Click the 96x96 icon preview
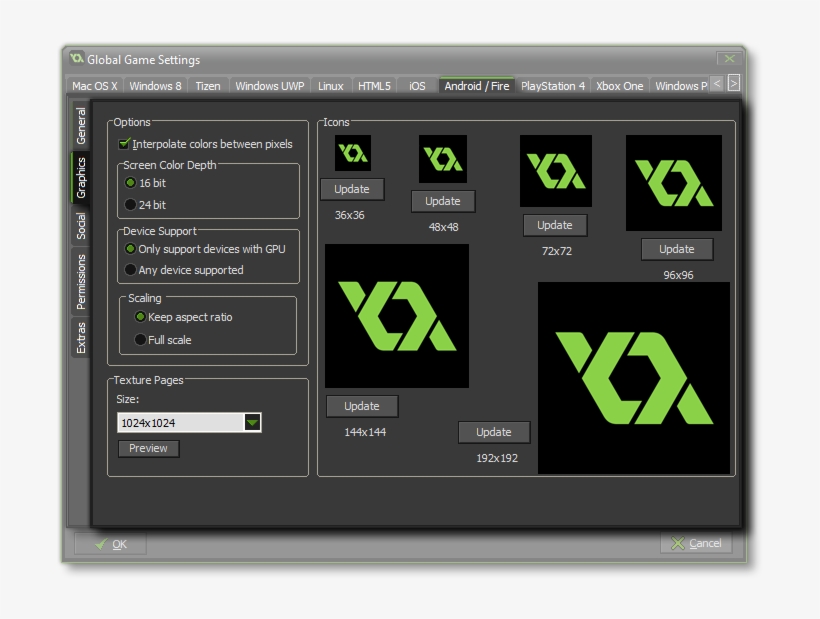 (676, 183)
